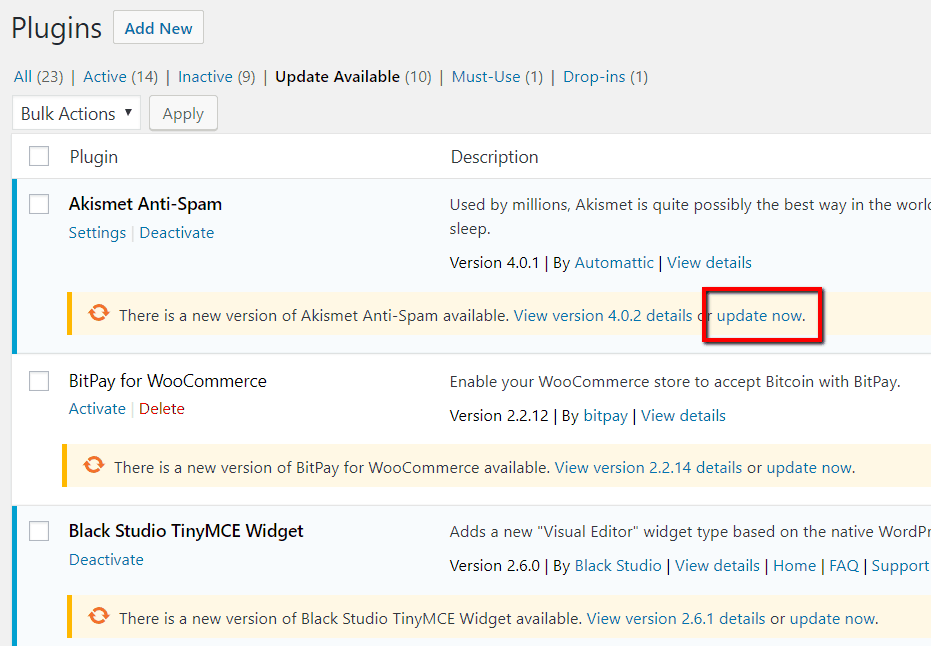931x646 pixels.
Task: Click the Plugin column header
Action: (x=94, y=157)
